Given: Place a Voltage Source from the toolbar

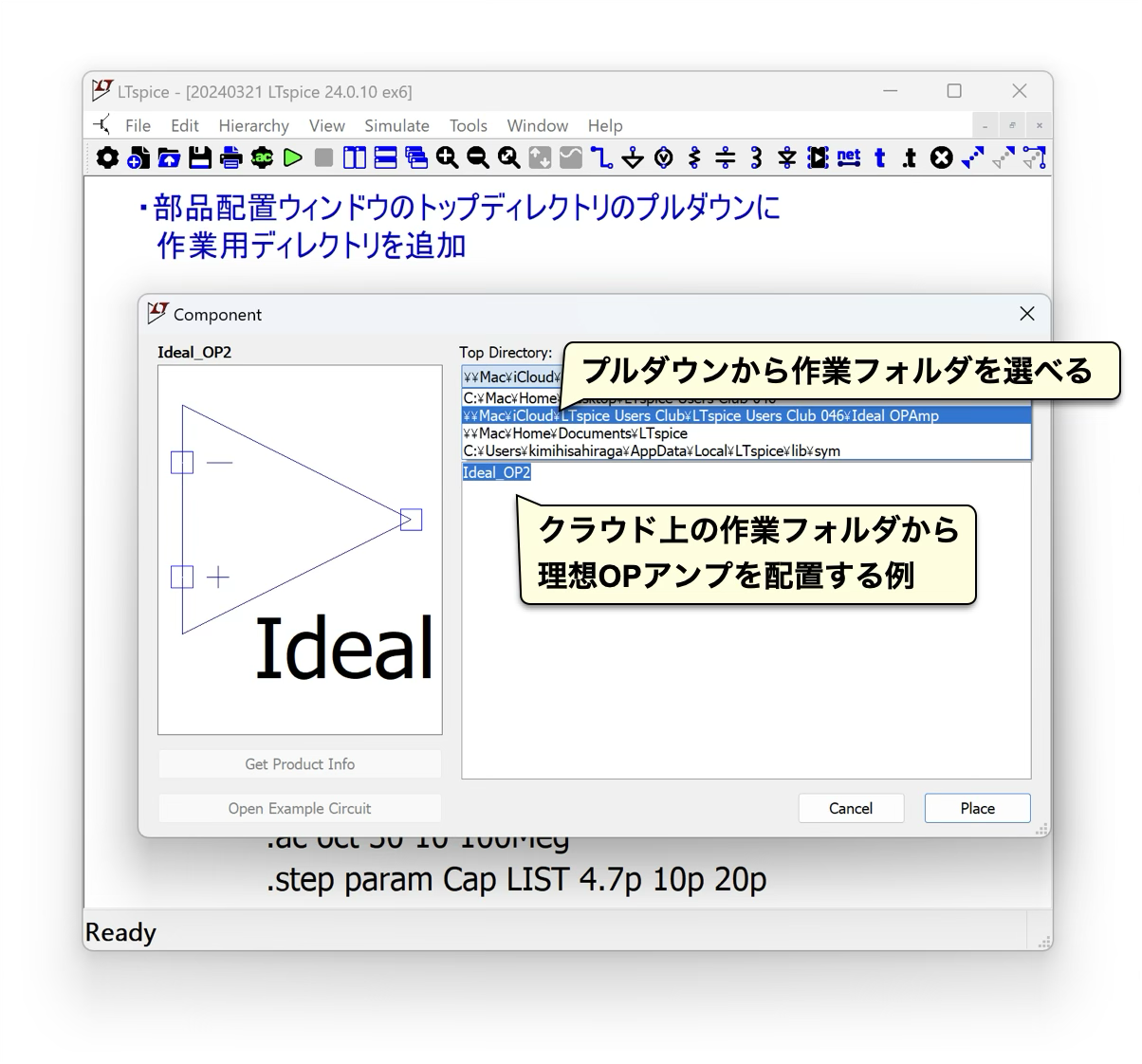Looking at the screenshot, I should (664, 158).
